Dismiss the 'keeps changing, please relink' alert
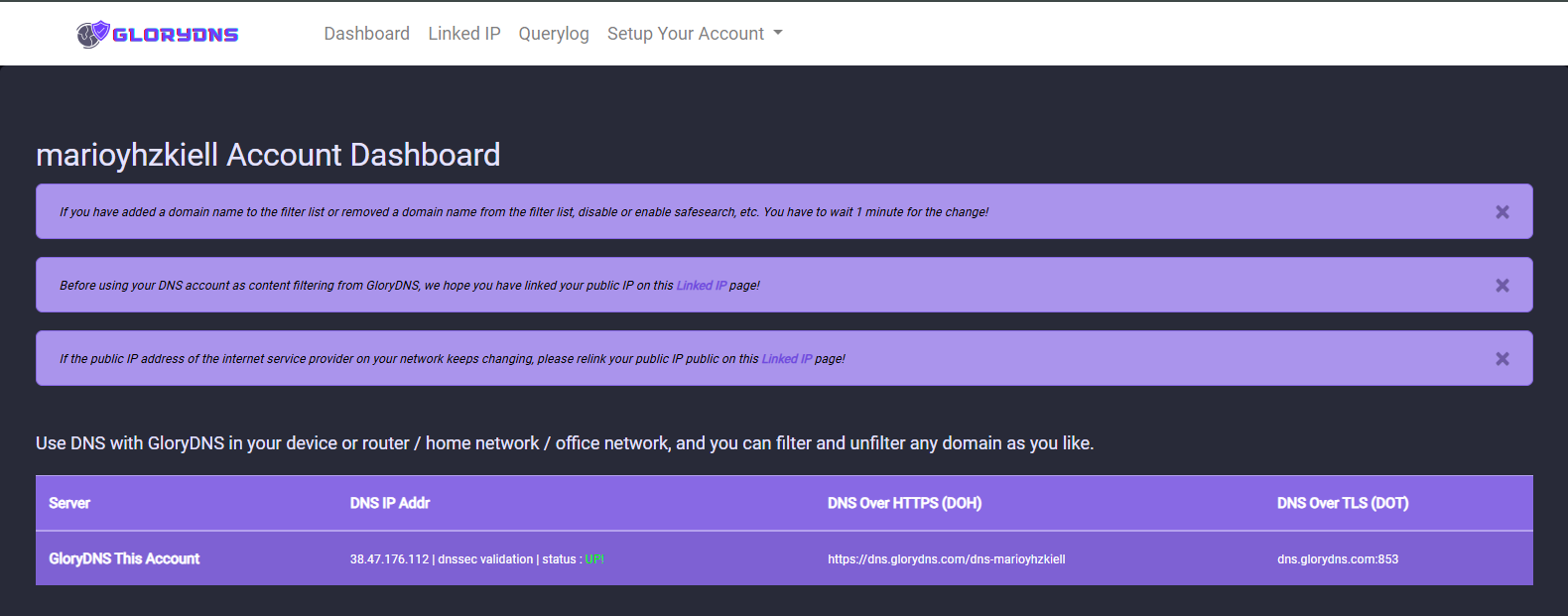Viewport: 1568px width, 616px height. tap(1503, 359)
